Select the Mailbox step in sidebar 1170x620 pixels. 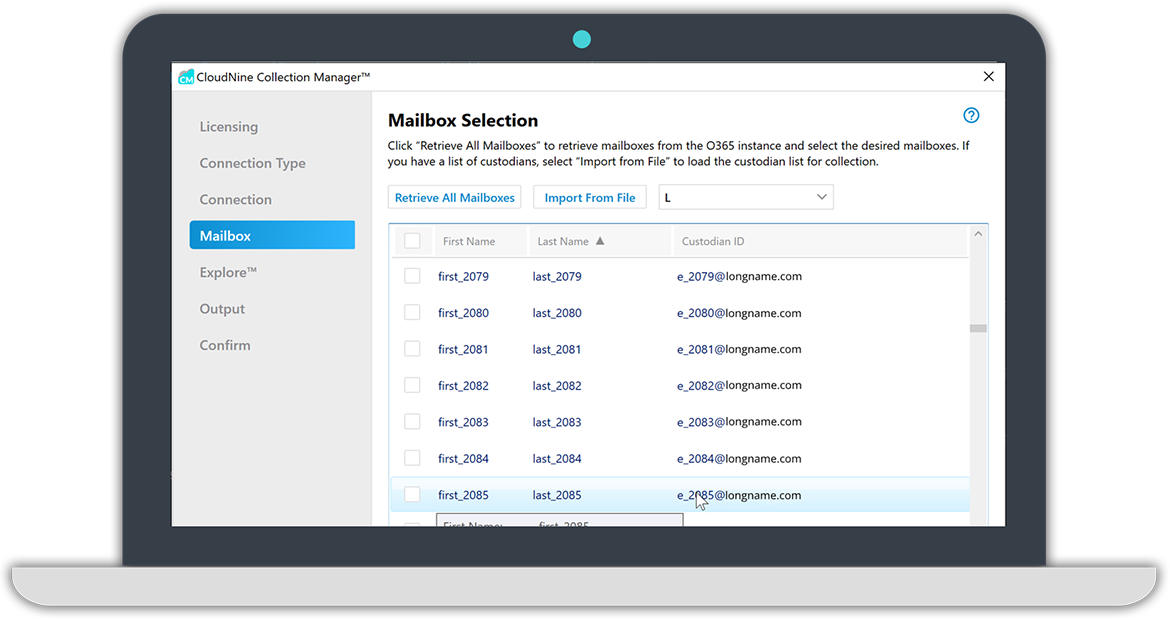click(272, 235)
